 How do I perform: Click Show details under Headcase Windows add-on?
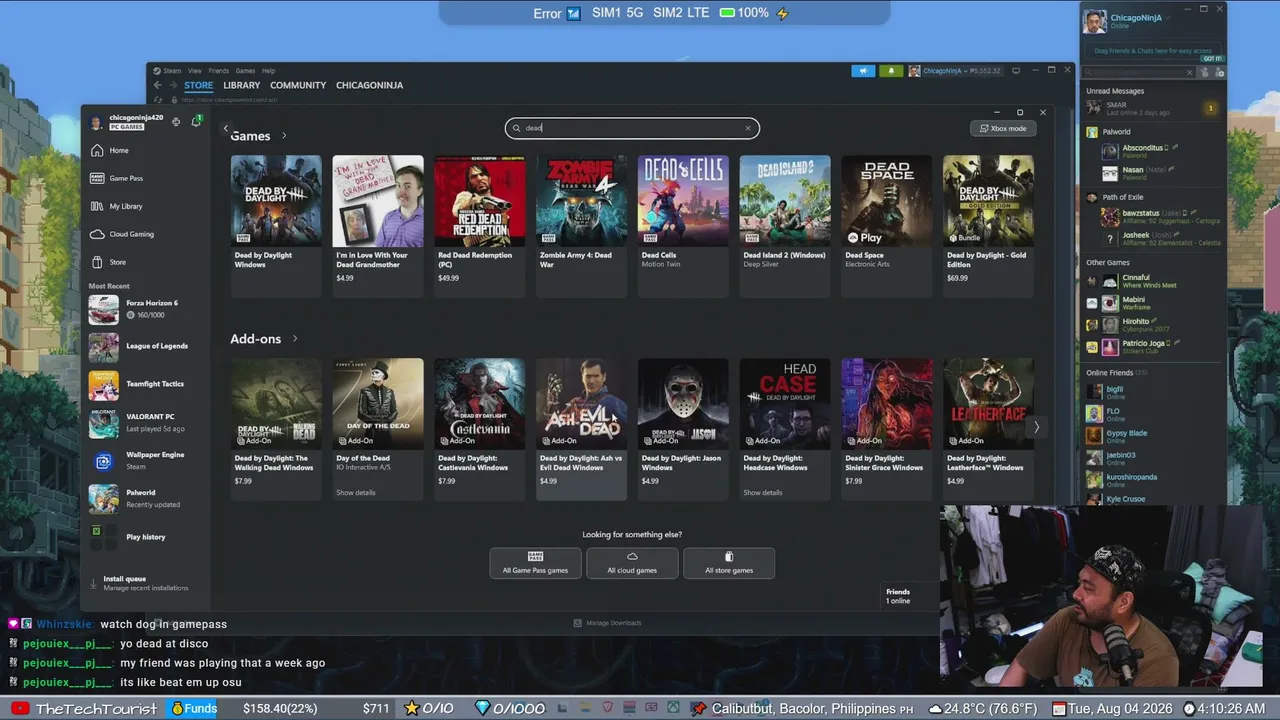(x=763, y=493)
